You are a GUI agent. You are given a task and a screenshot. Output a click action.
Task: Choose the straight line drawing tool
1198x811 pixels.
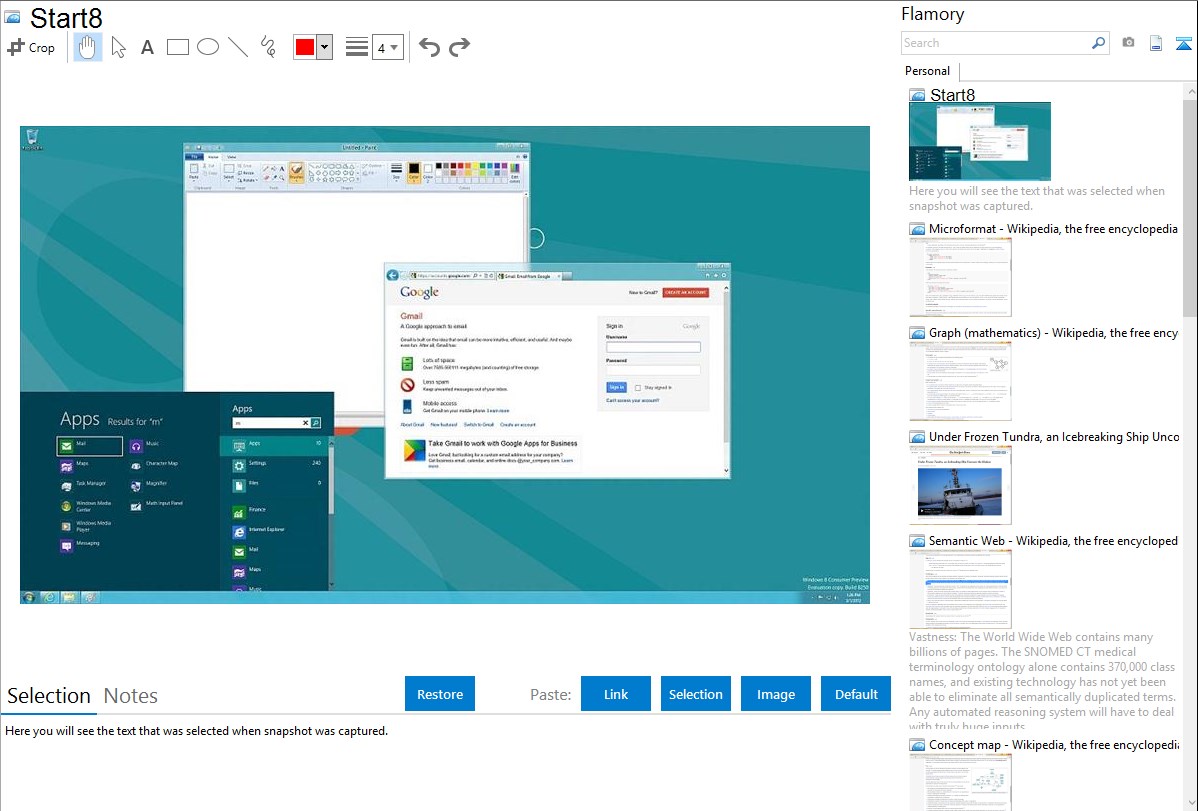(238, 47)
